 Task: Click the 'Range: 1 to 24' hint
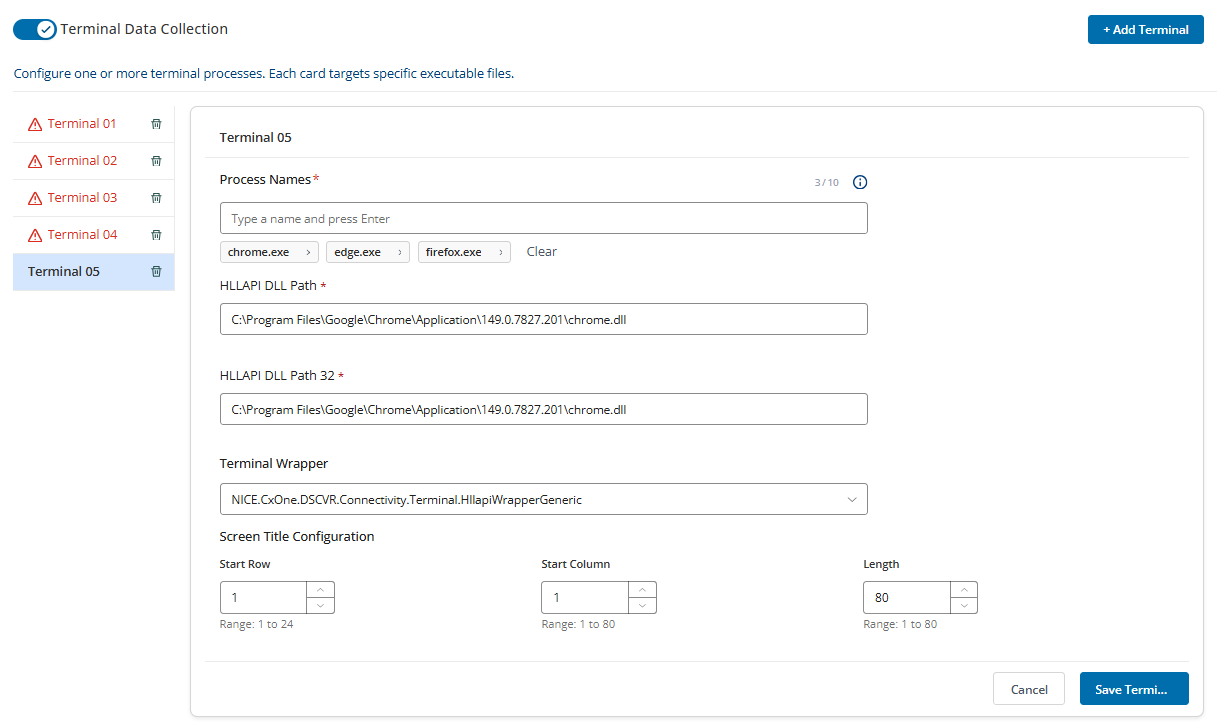(257, 625)
